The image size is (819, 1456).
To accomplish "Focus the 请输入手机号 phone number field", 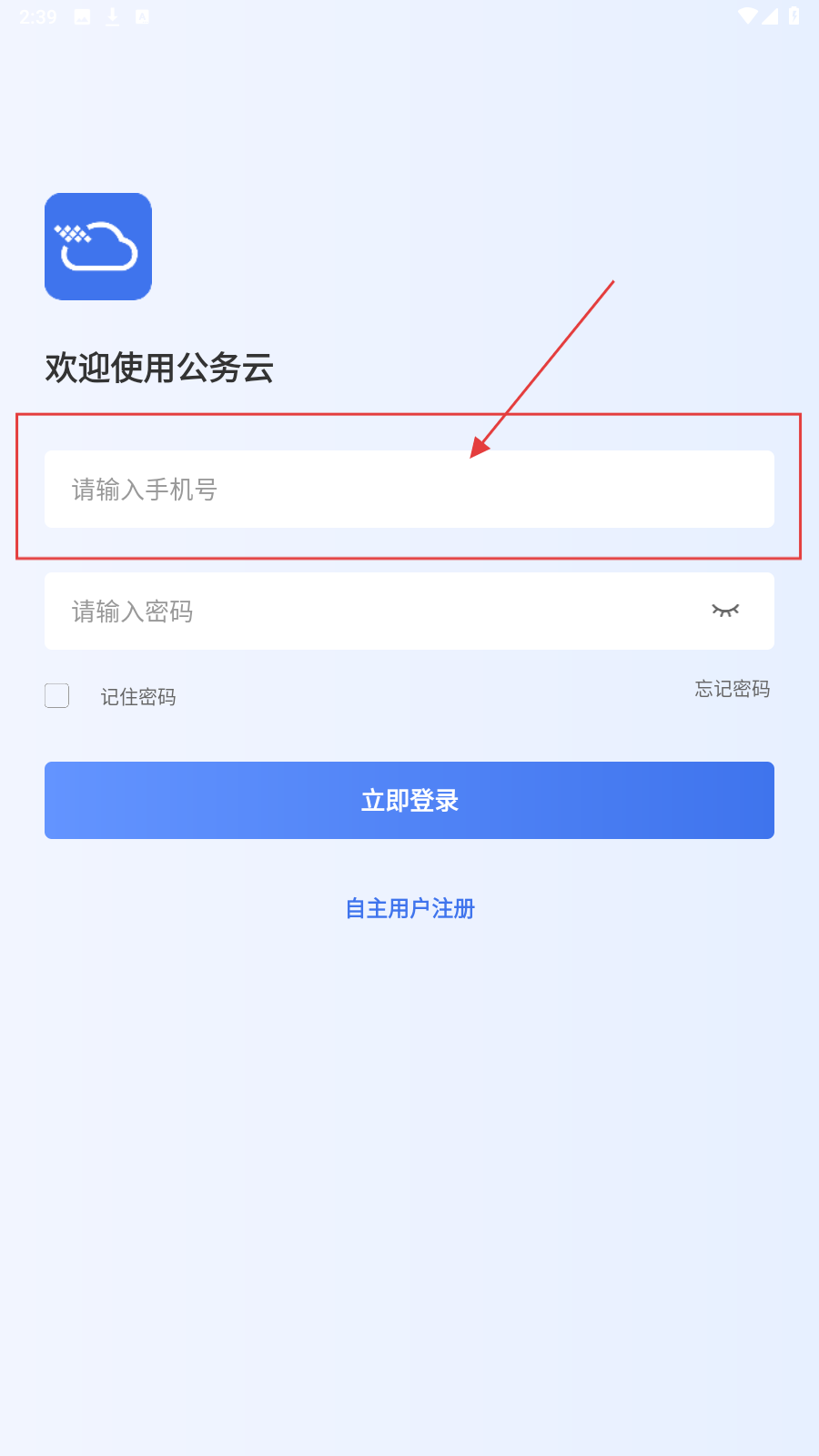I will (x=409, y=490).
